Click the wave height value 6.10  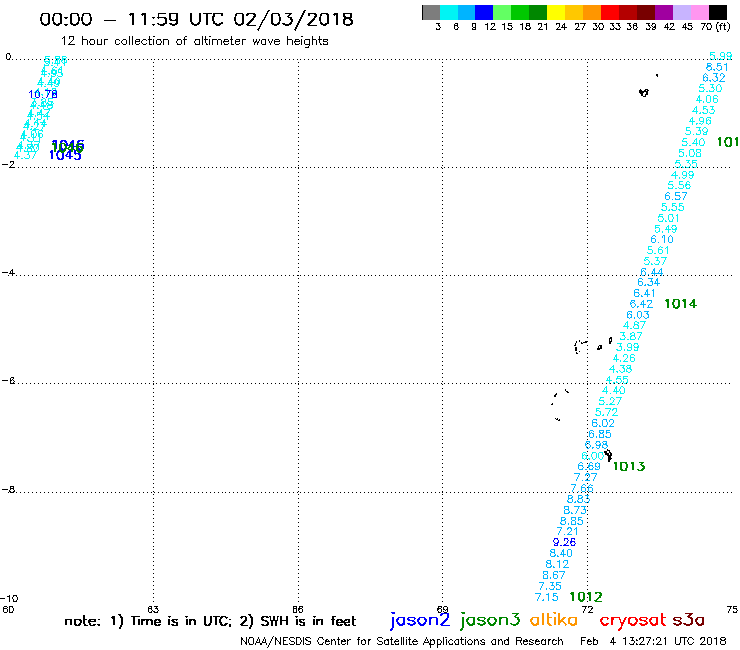(x=662, y=239)
